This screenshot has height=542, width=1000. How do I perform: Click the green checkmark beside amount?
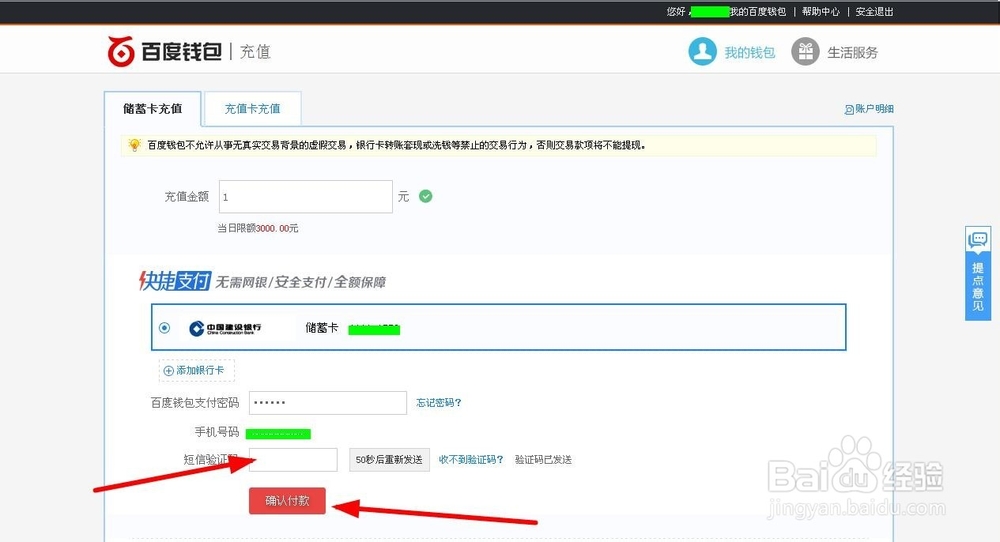[425, 196]
